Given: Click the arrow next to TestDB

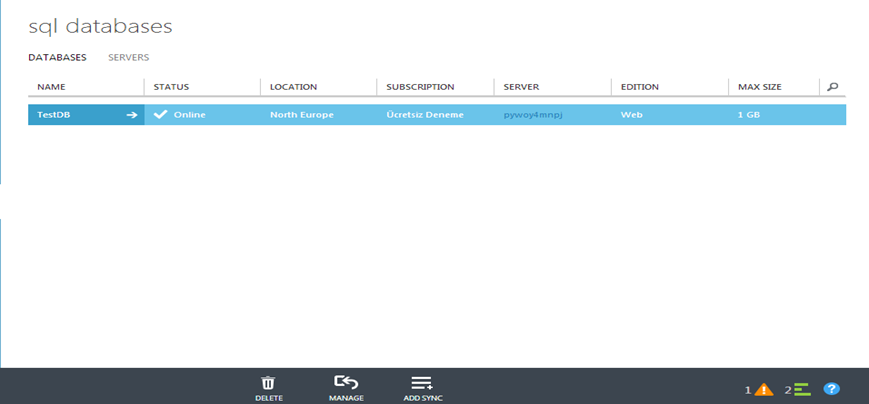Looking at the screenshot, I should (131, 115).
